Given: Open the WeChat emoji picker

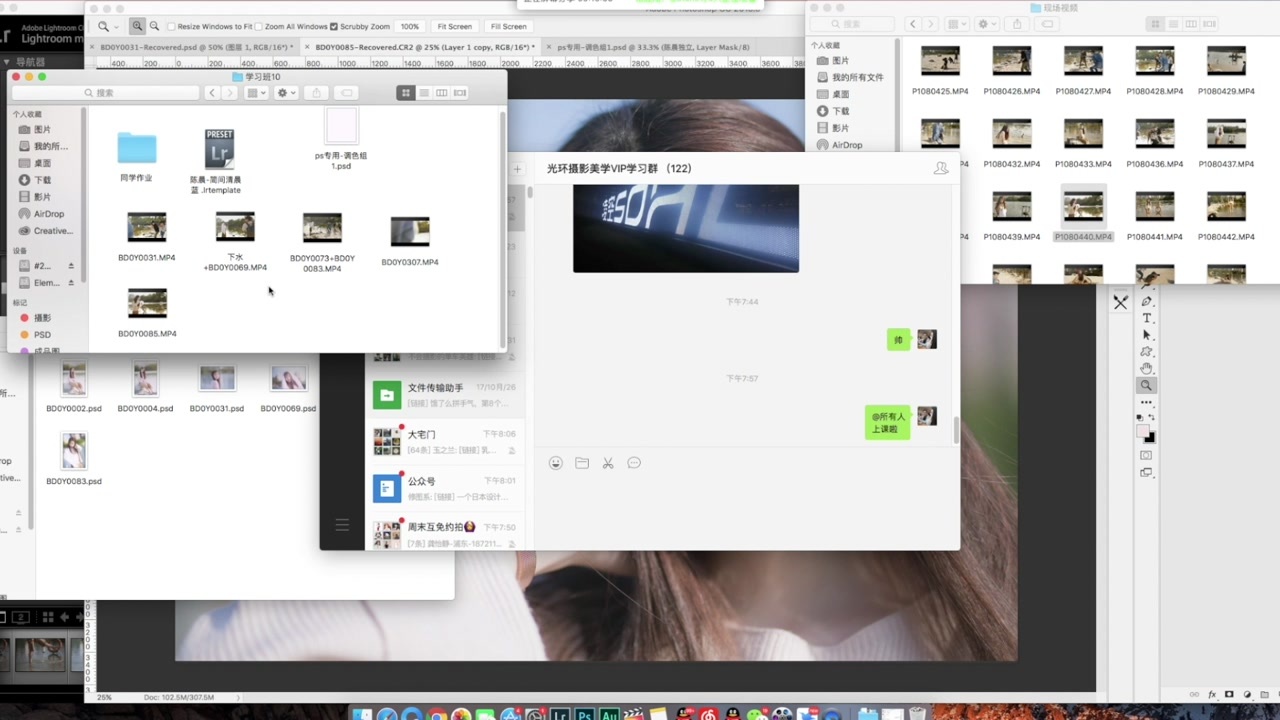Looking at the screenshot, I should (556, 463).
